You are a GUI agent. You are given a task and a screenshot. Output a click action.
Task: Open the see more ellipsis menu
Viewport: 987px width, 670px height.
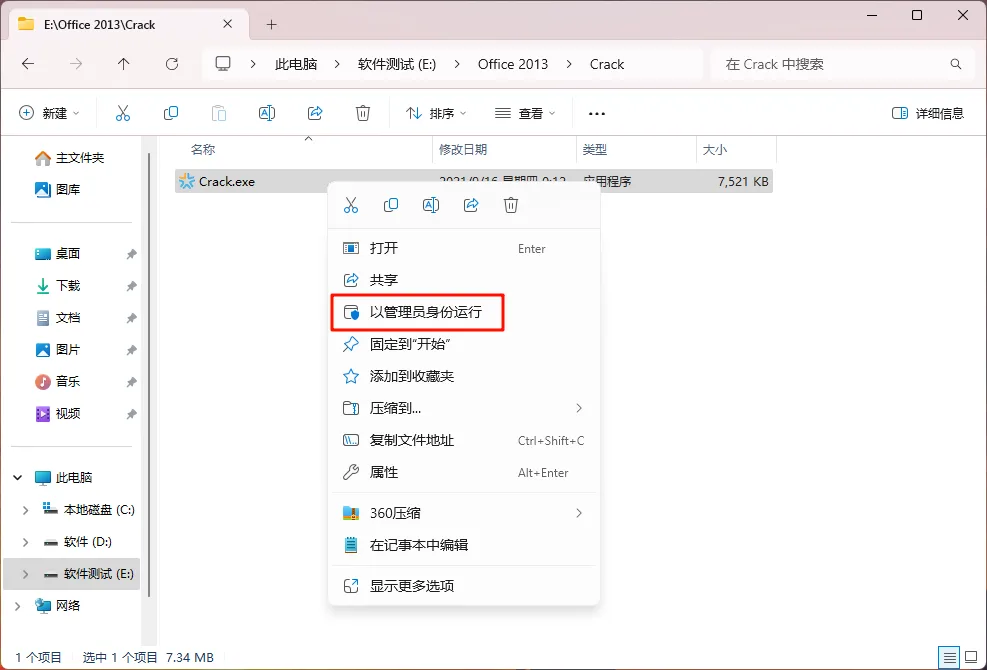596,114
